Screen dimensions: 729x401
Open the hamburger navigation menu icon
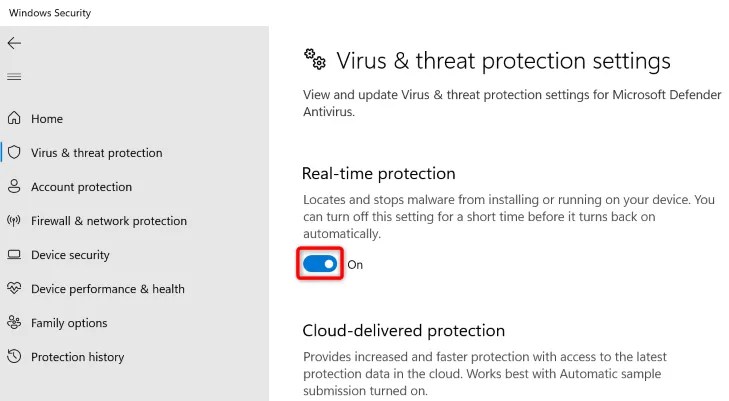(x=14, y=77)
